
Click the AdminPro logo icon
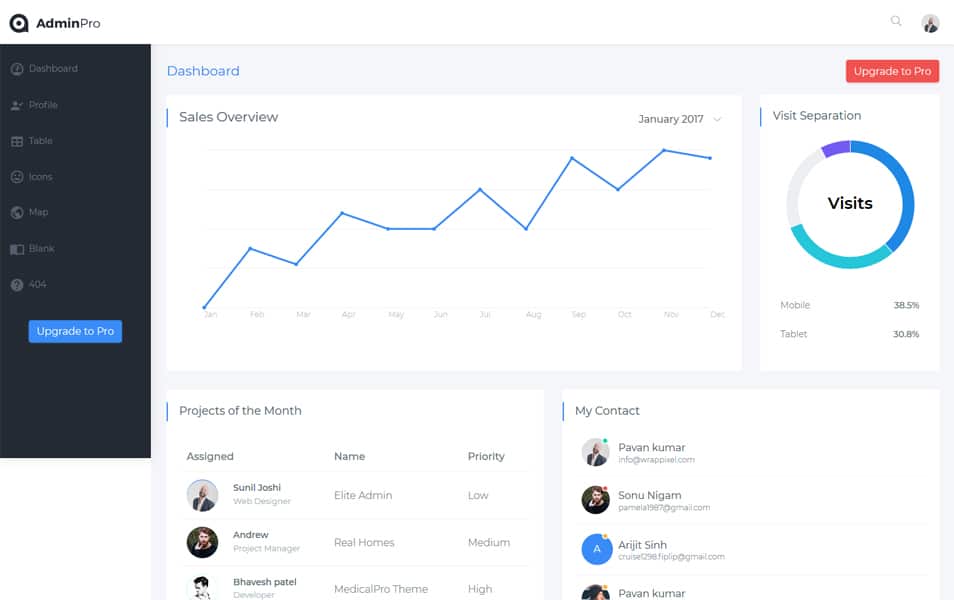[x=18, y=21]
